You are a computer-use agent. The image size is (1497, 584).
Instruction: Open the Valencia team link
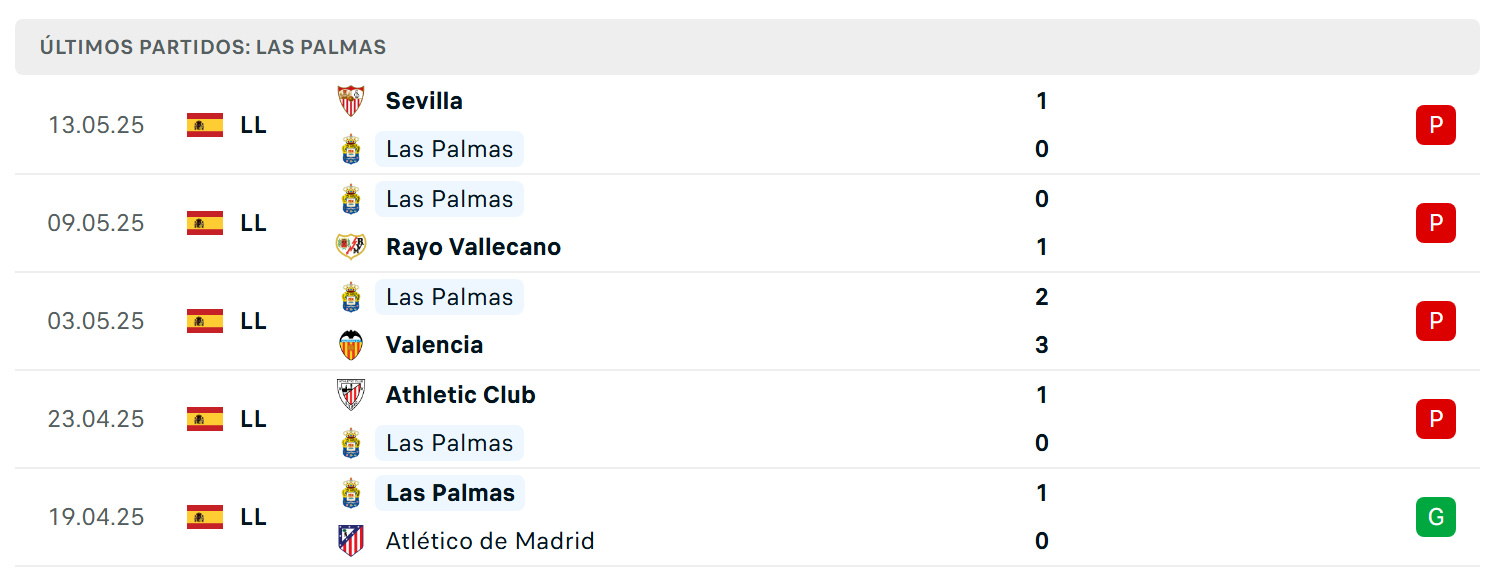pyautogui.click(x=434, y=345)
